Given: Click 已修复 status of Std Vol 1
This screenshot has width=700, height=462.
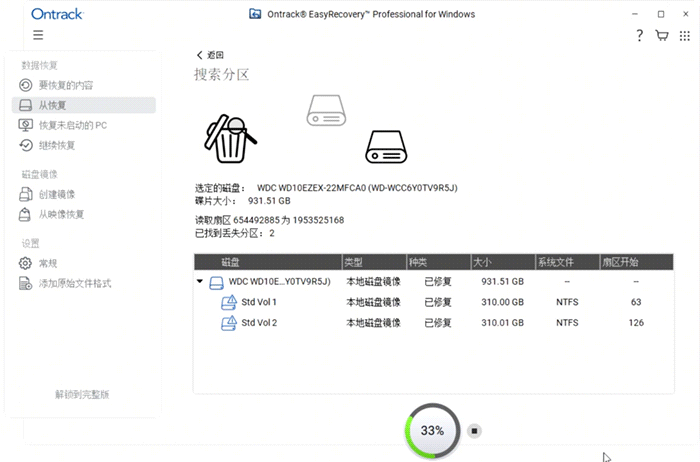Looking at the screenshot, I should (x=438, y=302).
